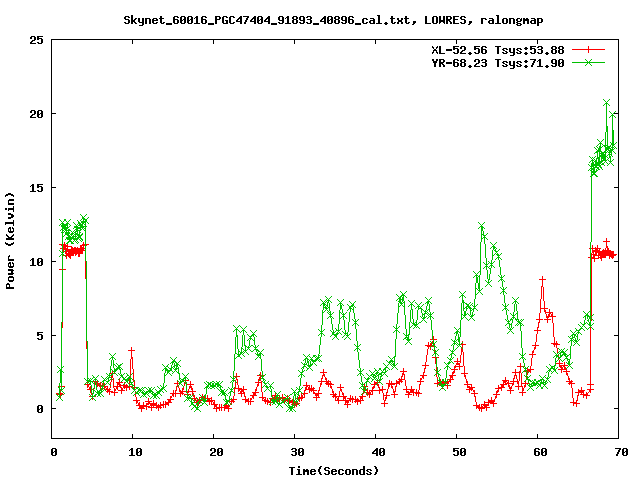Click the x-axis tick label 60
Viewport: 640px width, 480px height.
(540, 452)
